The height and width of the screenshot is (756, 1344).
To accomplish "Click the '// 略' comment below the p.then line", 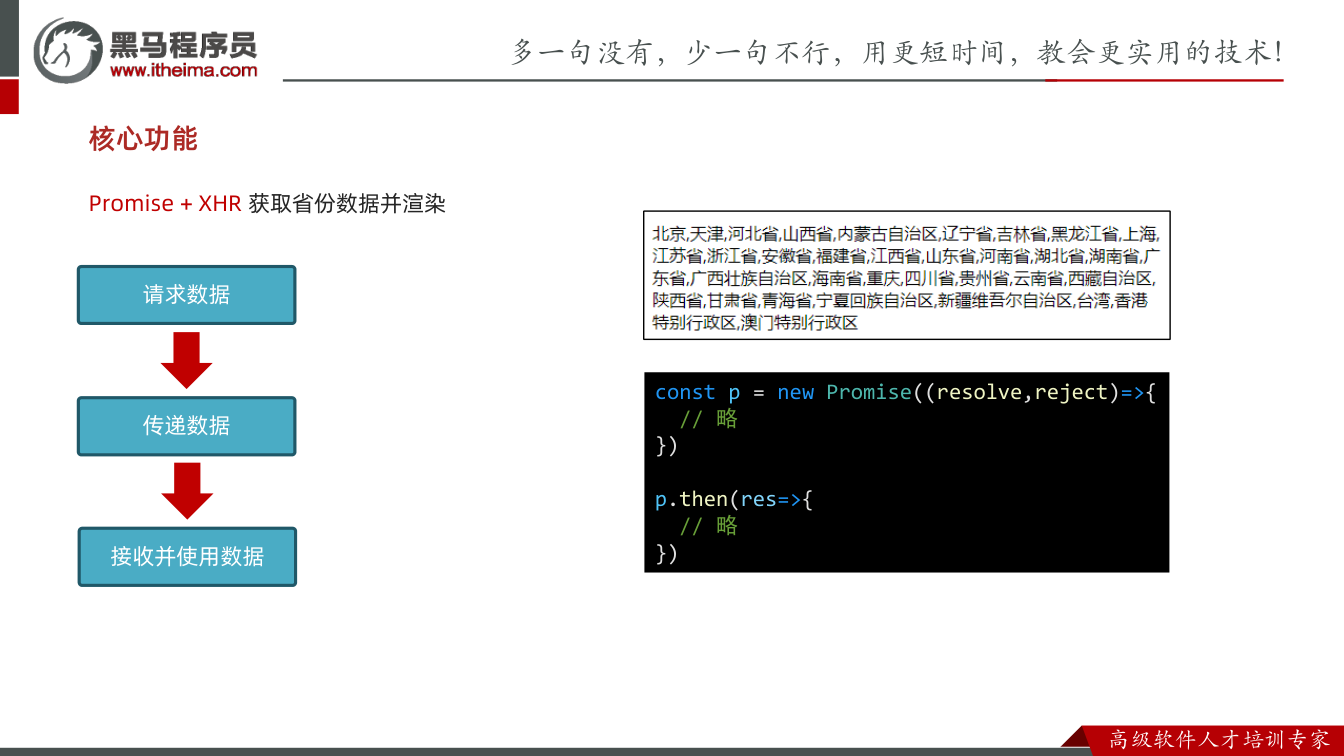I will point(708,525).
